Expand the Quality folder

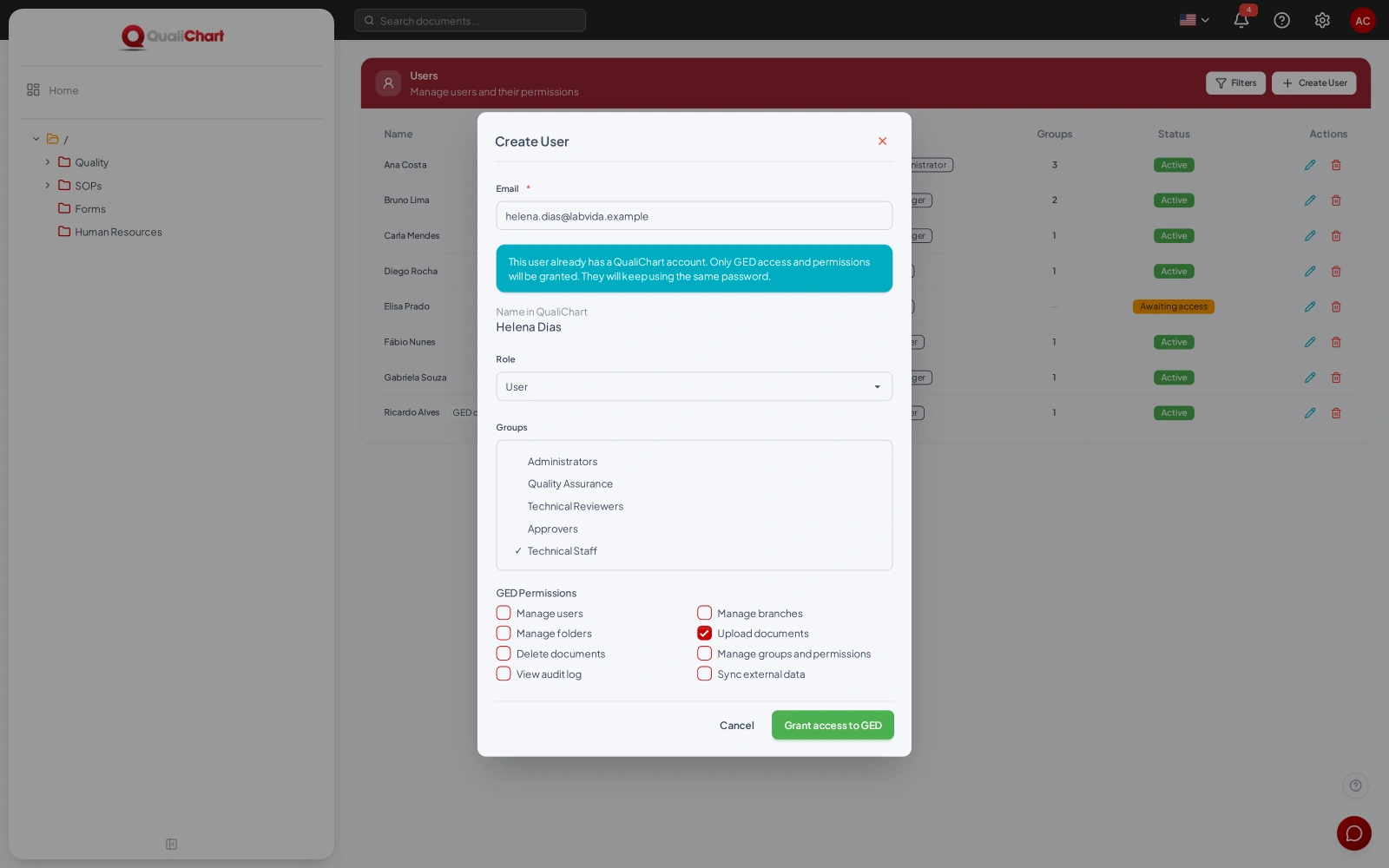[x=48, y=162]
